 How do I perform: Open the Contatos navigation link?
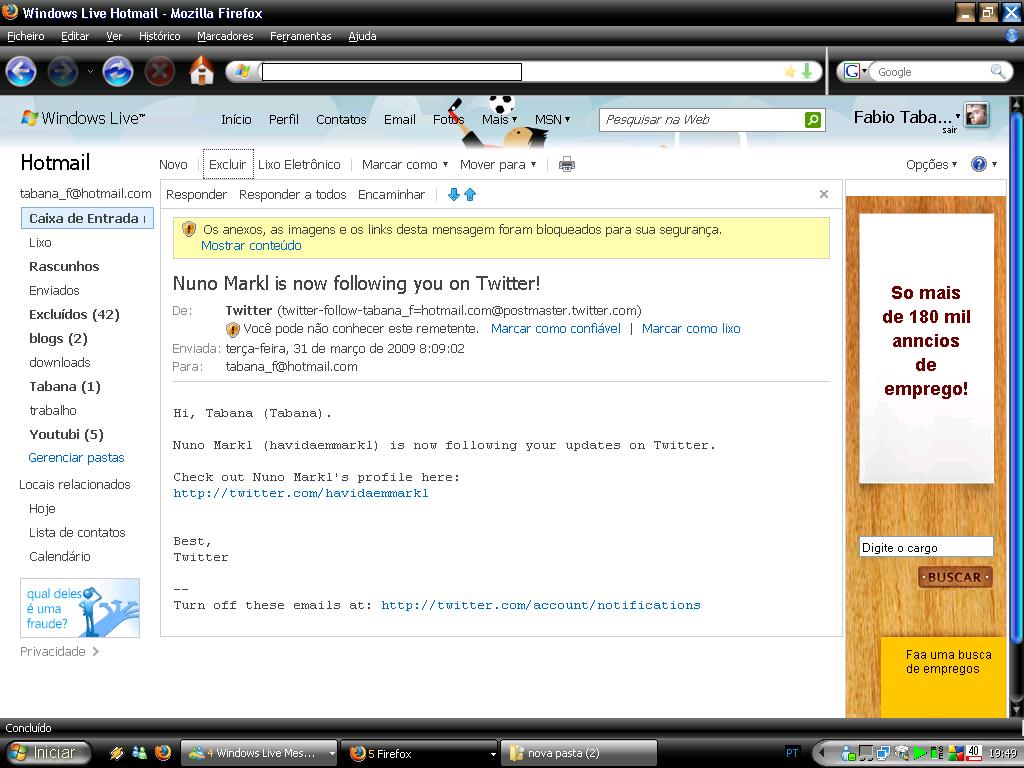click(341, 120)
